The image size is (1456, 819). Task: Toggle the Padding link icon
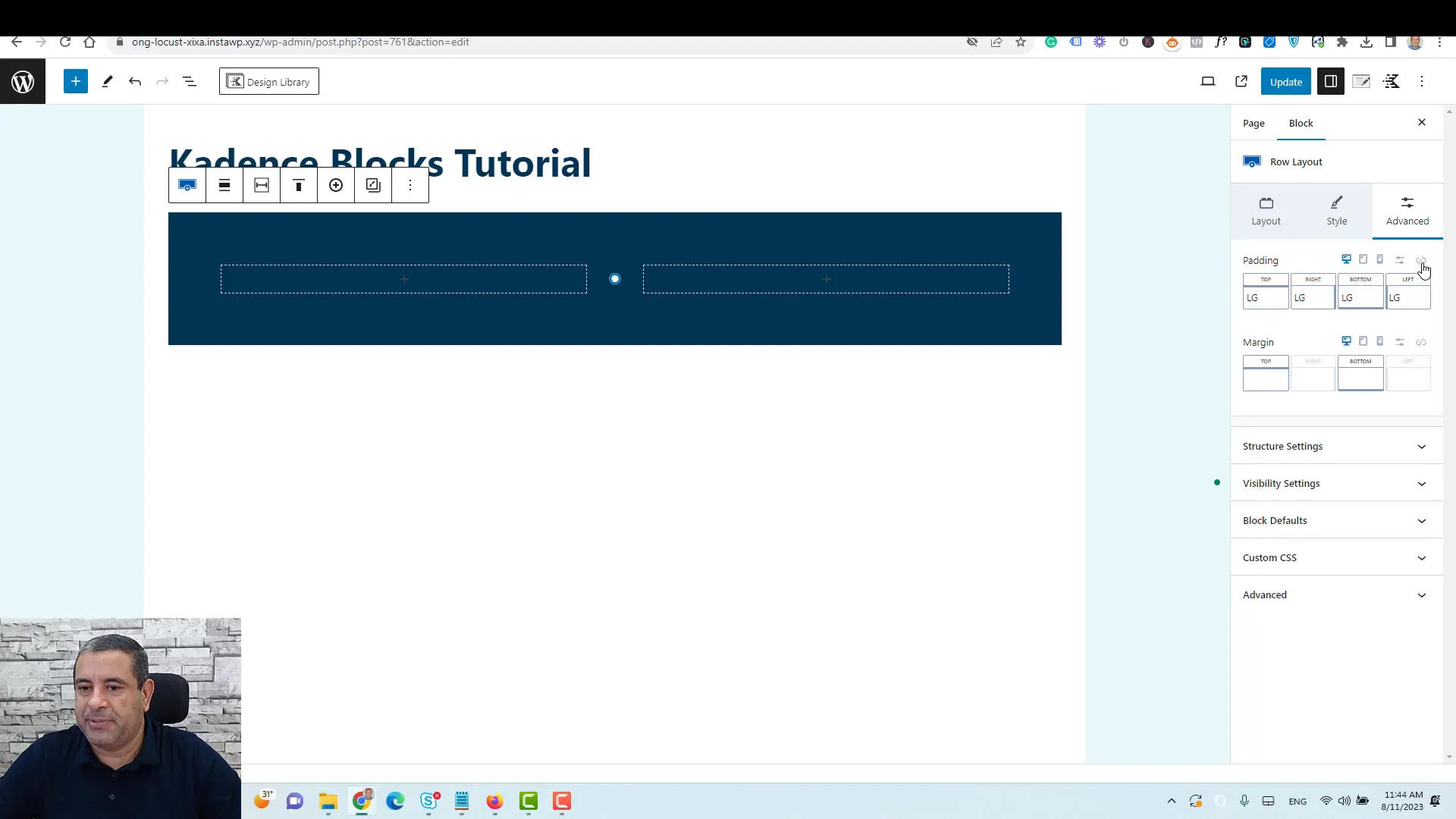(1421, 260)
